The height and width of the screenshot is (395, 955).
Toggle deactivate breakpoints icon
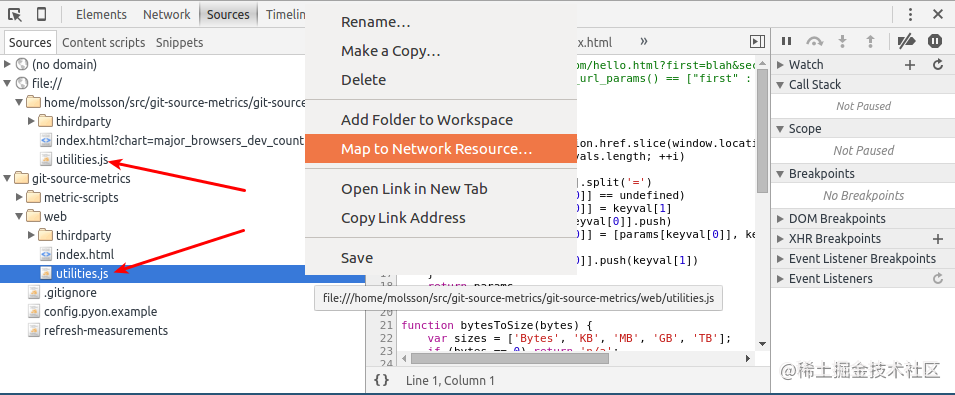[x=907, y=41]
